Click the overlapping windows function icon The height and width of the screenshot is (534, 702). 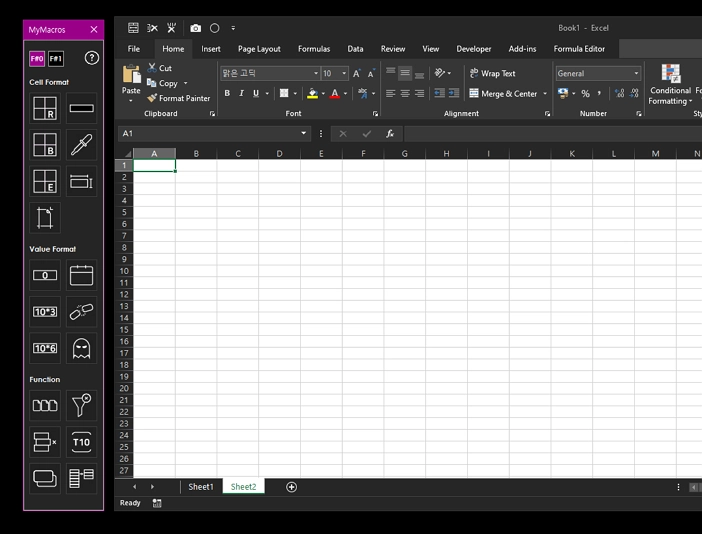(45, 478)
